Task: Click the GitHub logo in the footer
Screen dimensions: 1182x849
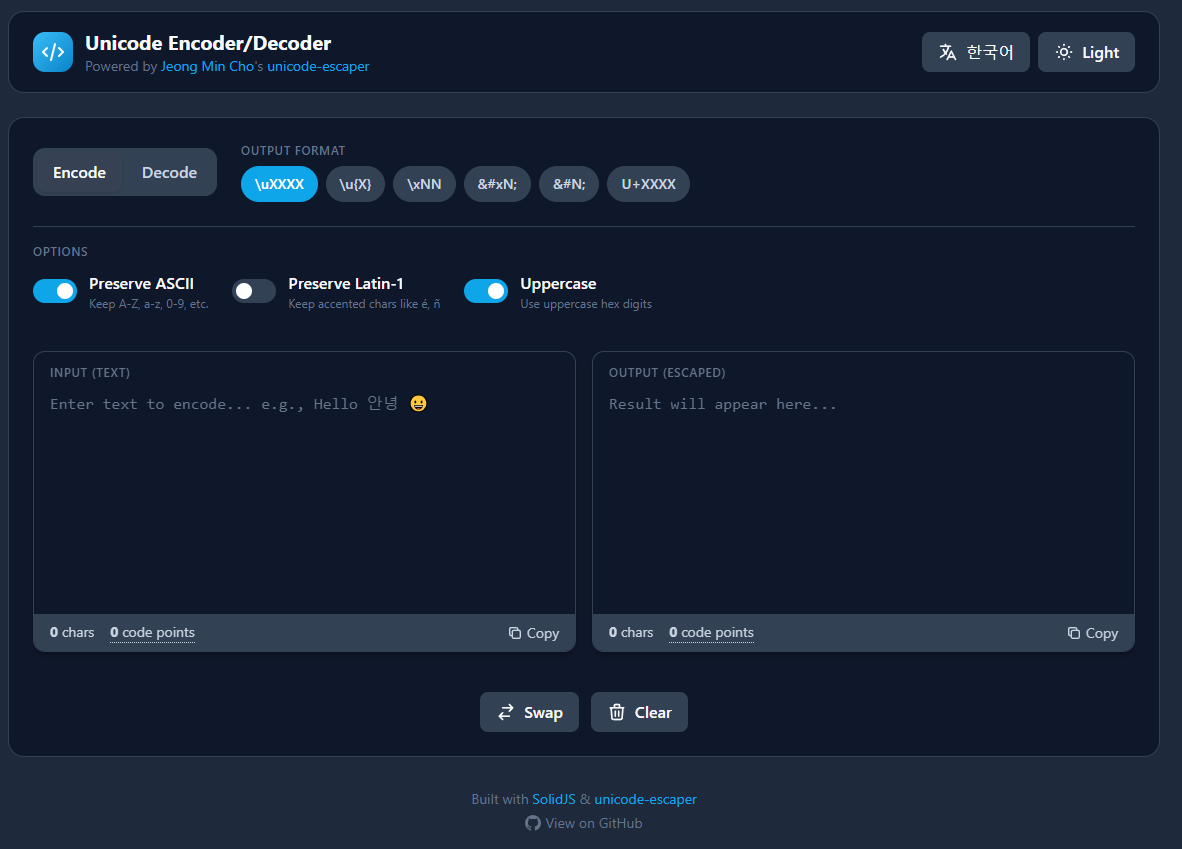Action: tap(532, 823)
